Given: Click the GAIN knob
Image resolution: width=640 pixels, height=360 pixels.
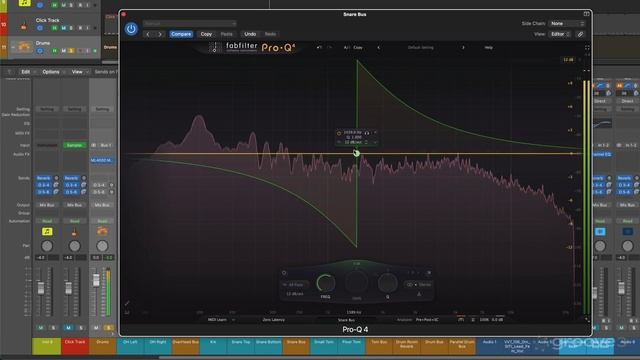Looking at the screenshot, I should point(356,283).
